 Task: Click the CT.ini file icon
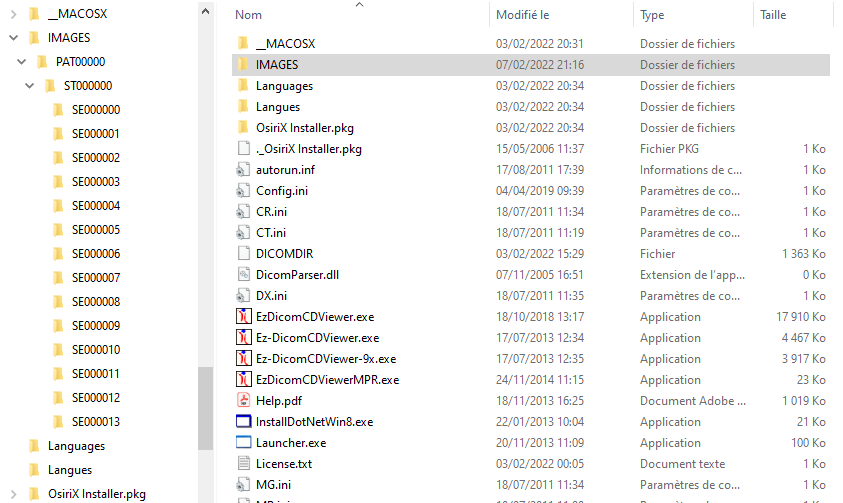coord(243,233)
